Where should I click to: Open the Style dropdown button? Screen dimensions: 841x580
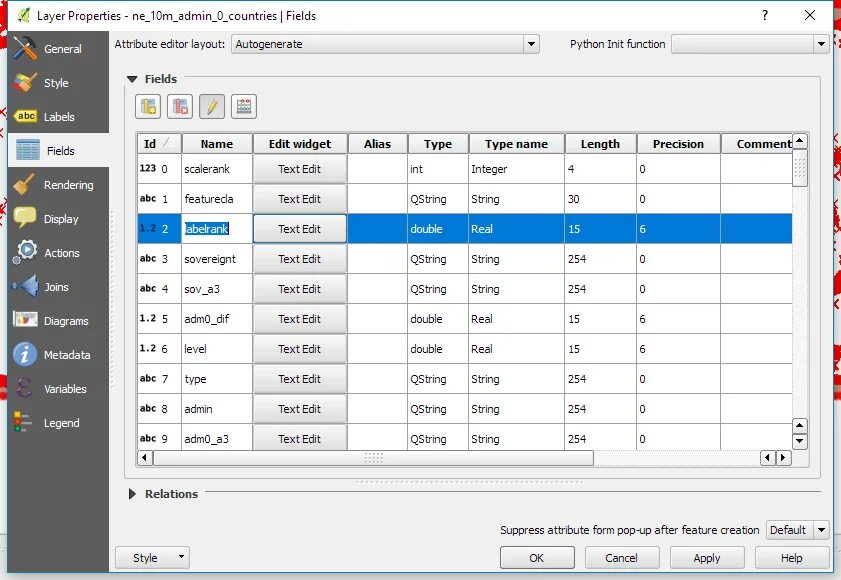(x=152, y=557)
